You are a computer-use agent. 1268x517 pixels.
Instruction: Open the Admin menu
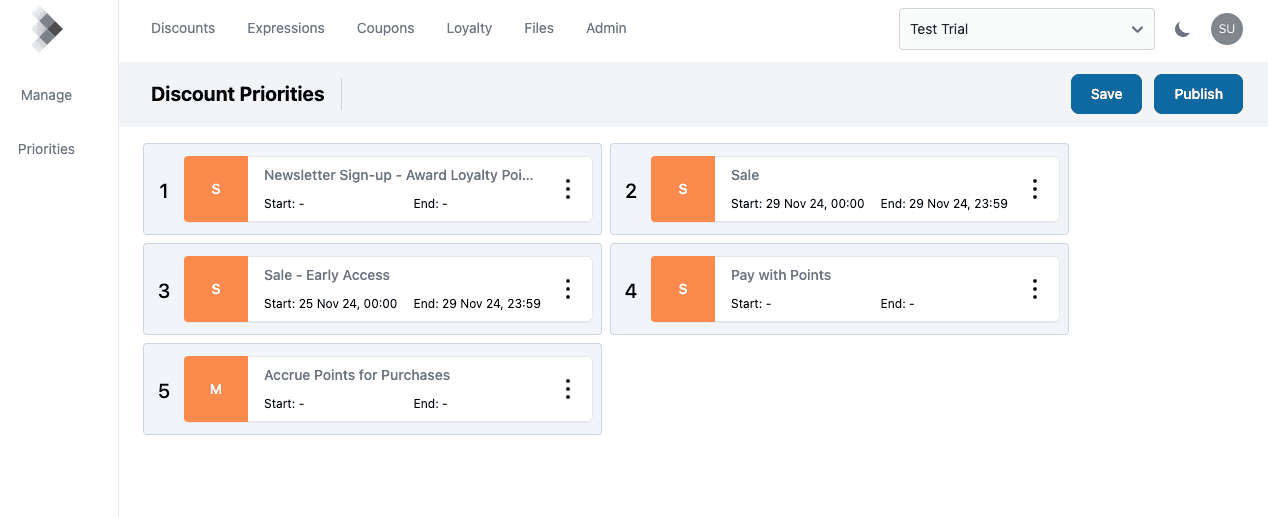click(x=606, y=28)
